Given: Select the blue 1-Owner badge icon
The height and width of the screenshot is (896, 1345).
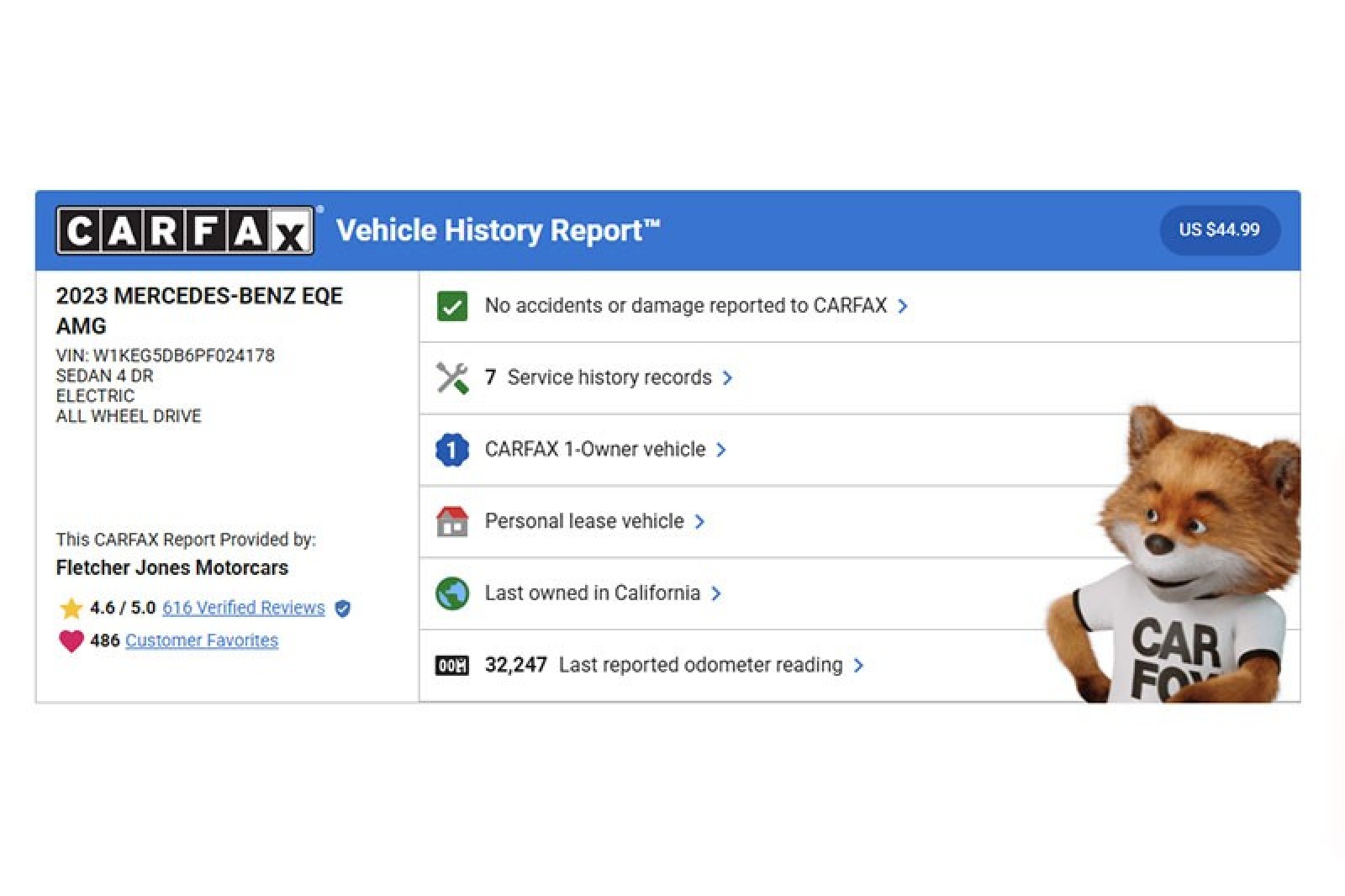Looking at the screenshot, I should pyautogui.click(x=451, y=449).
